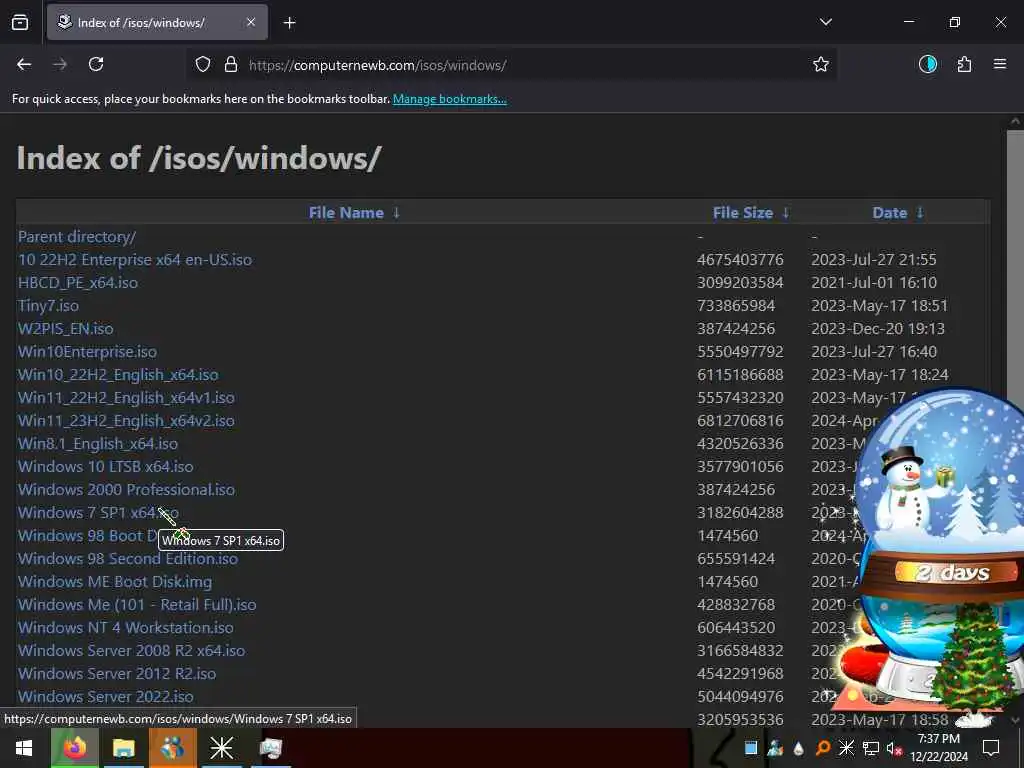Download Windows 7 SP1 x64.iso
This screenshot has width=1024, height=768.
98,513
